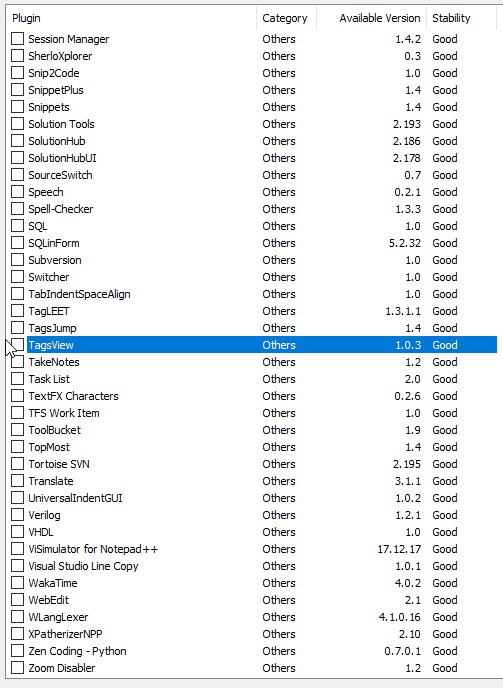Select the highlighted TagsView row name

tap(51, 345)
